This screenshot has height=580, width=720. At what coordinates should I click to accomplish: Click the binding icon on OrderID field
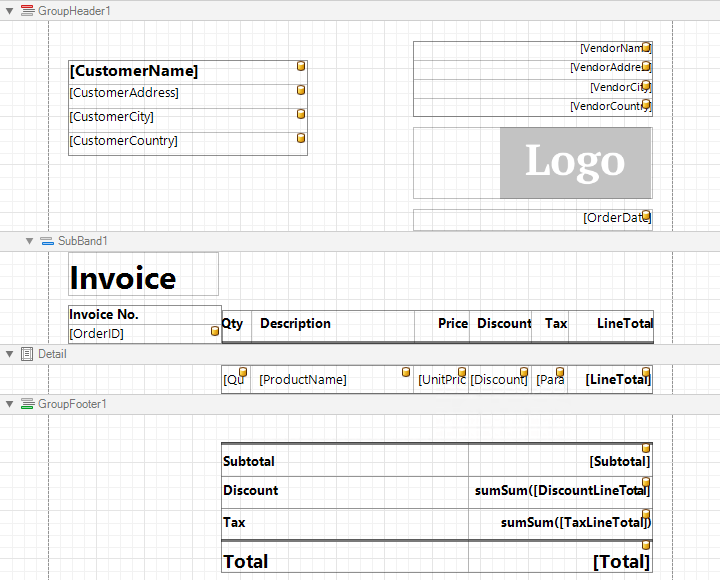point(214,331)
